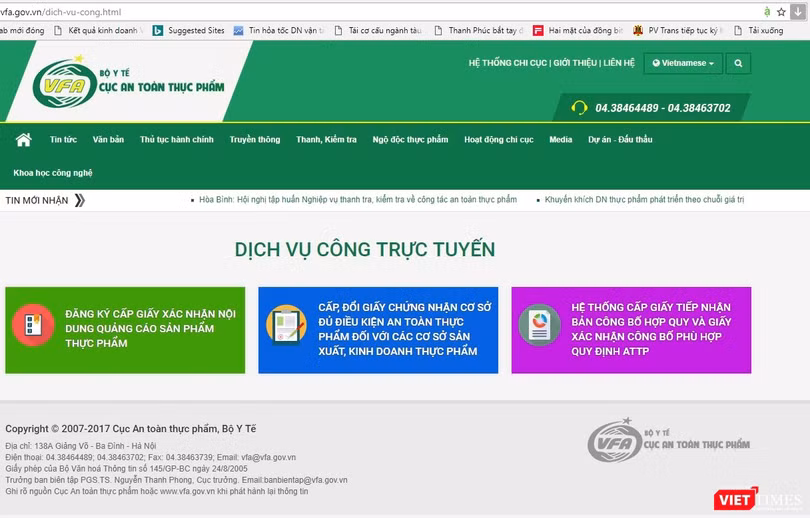Open Thủ tục hành chính menu
810x518 pixels.
coord(177,139)
